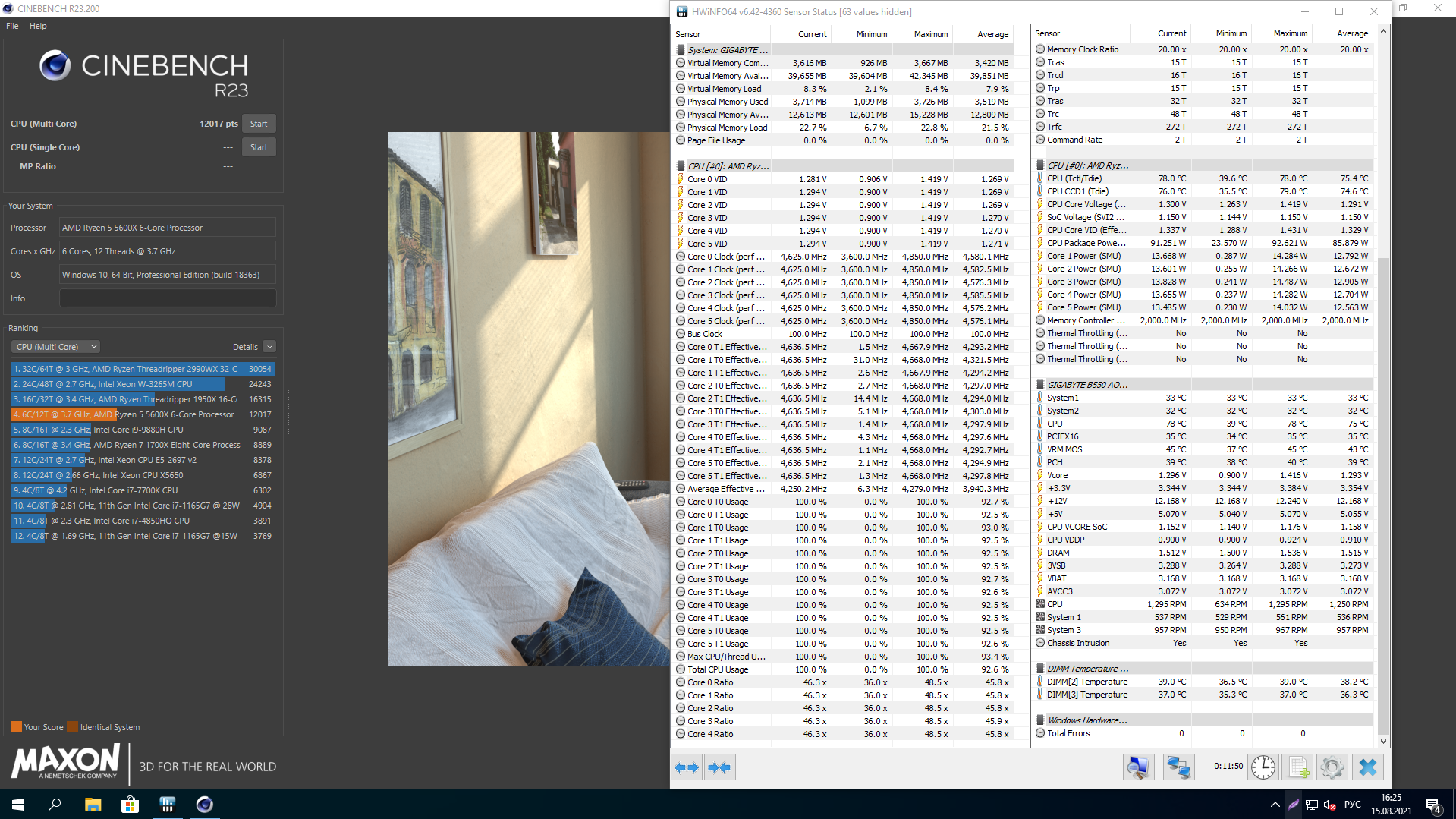Switch to Cinebench from the taskbar icon
Viewport: 1456px width, 819px height.
(204, 805)
